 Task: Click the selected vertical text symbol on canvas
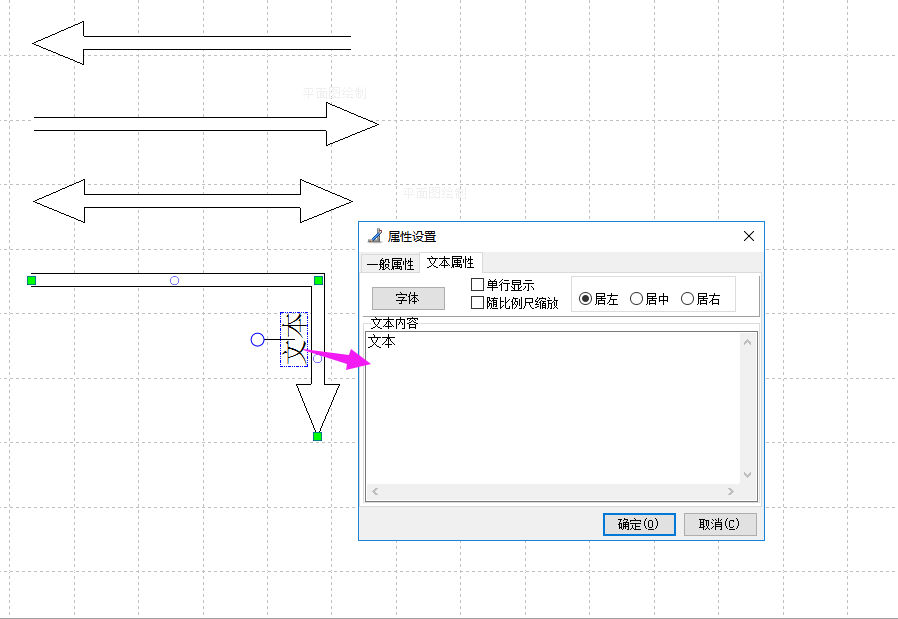[294, 339]
